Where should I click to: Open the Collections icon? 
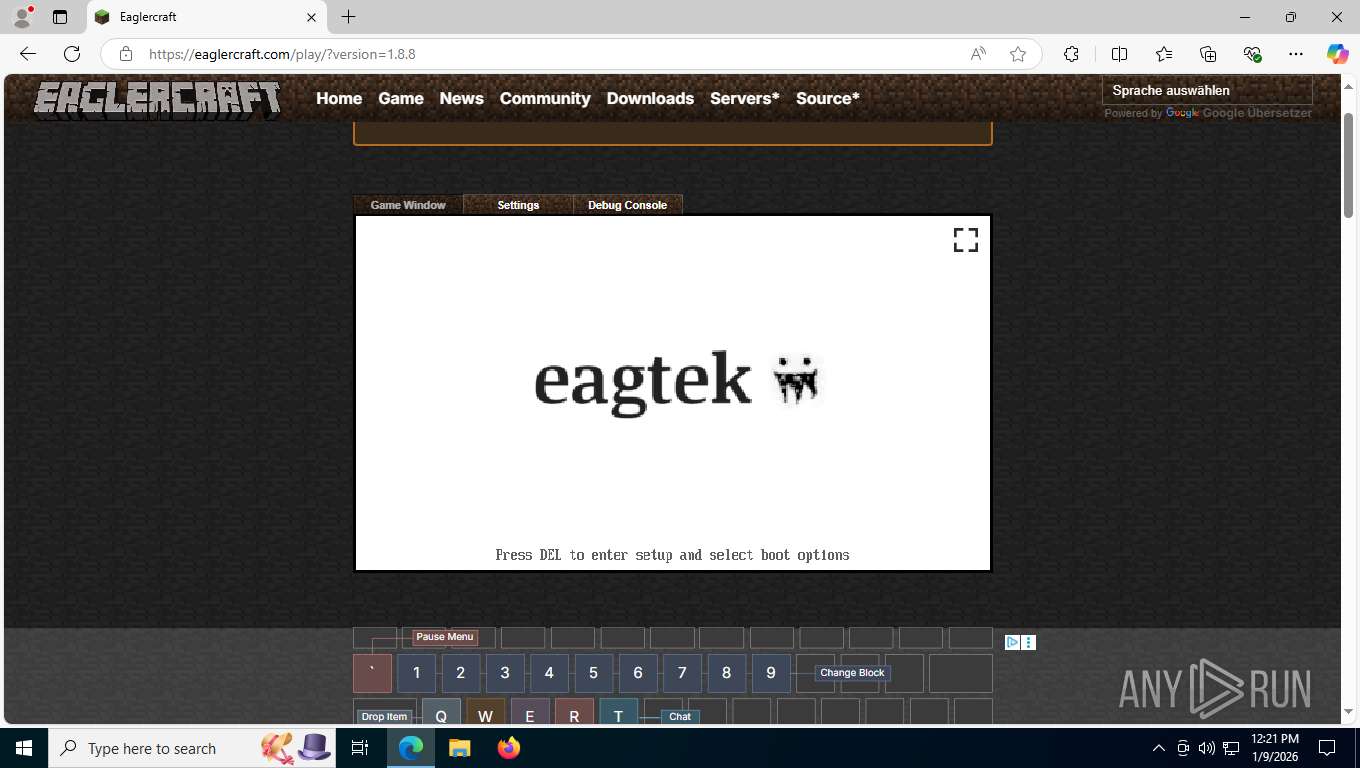coord(1208,54)
